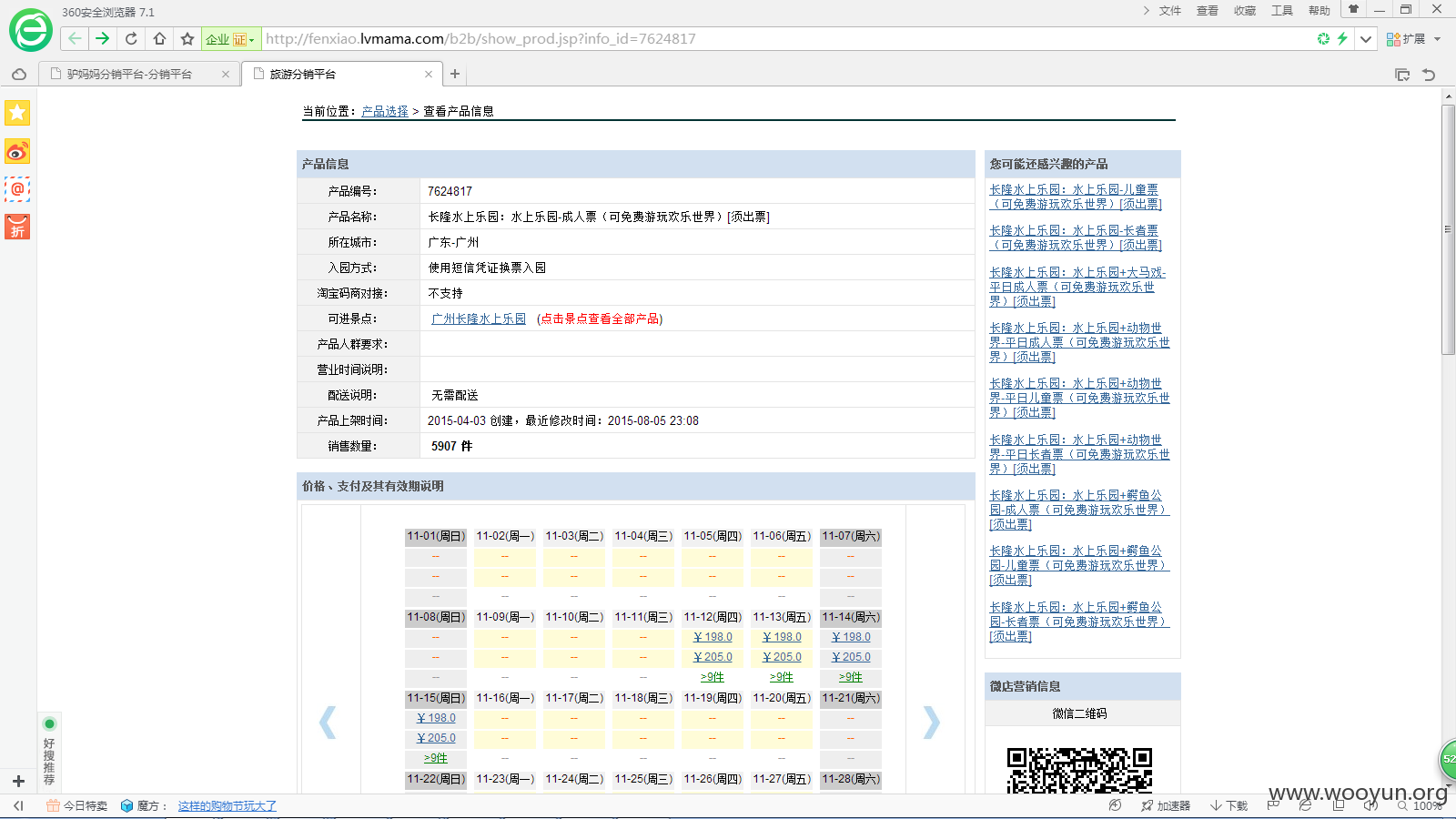Click the URL address bar field
Screen dimensions: 1456x819
coord(787,38)
